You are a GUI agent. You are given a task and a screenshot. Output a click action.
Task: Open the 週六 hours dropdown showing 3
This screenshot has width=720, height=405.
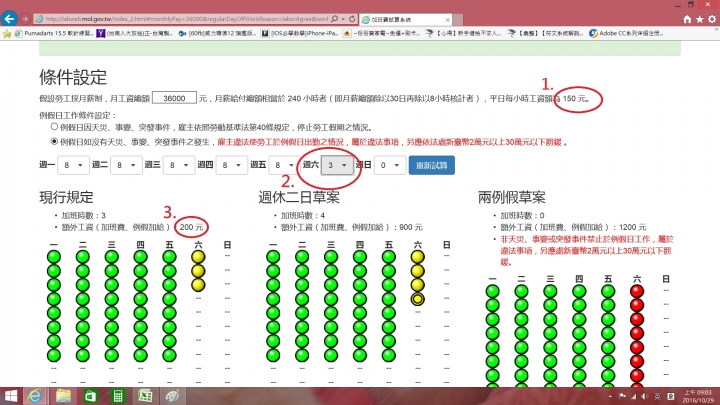(337, 165)
